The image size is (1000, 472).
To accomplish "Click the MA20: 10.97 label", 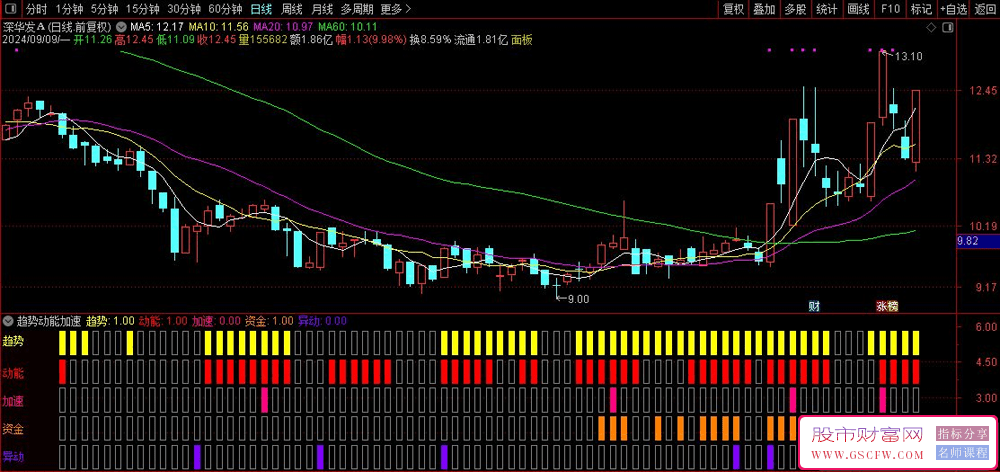I will [x=284, y=27].
